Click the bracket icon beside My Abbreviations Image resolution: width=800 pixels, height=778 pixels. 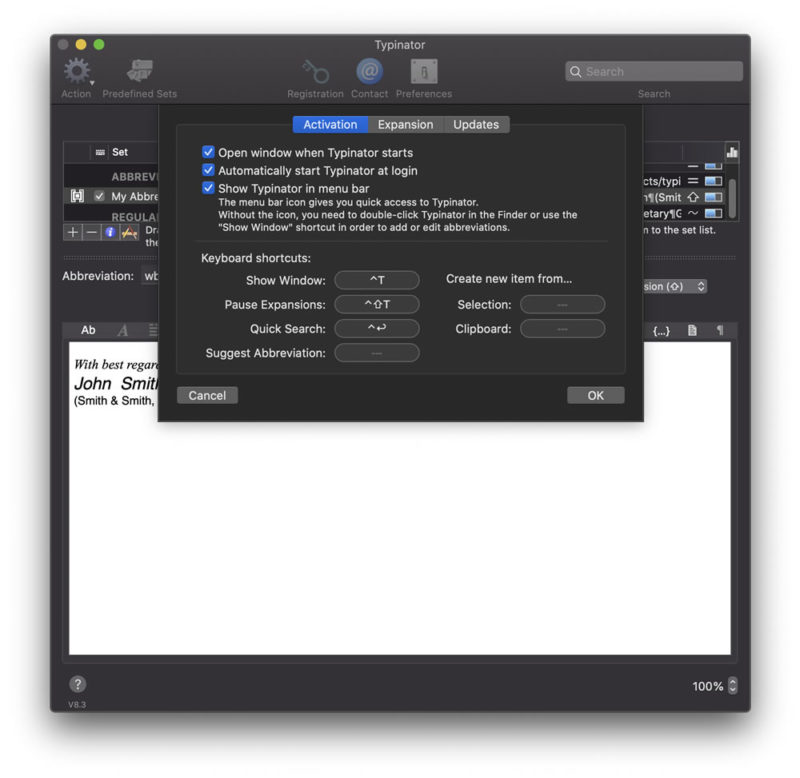coord(77,196)
